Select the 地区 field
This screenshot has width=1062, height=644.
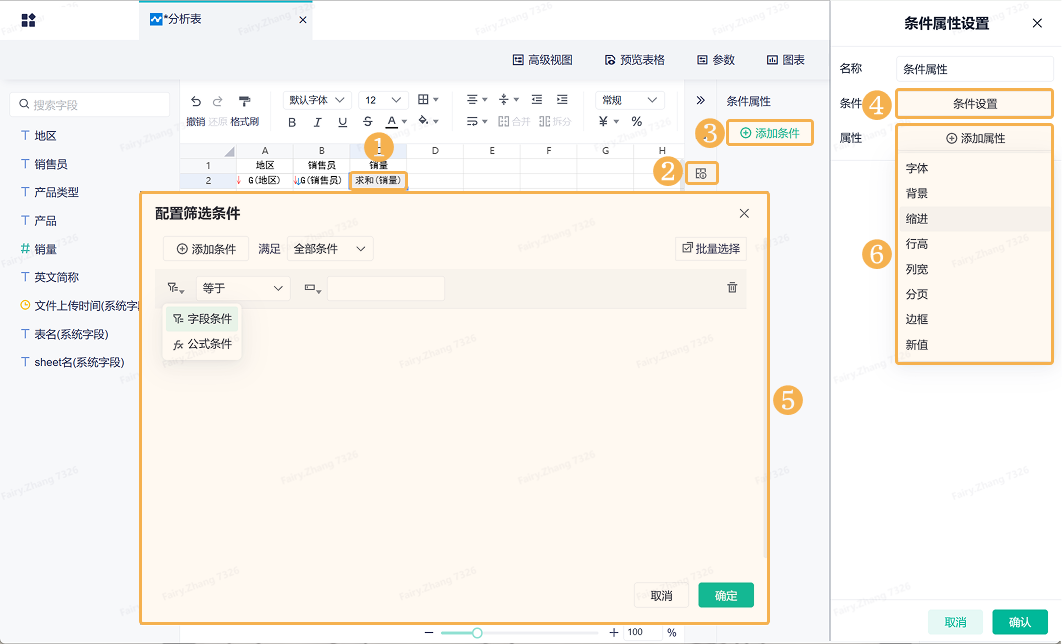(x=39, y=135)
